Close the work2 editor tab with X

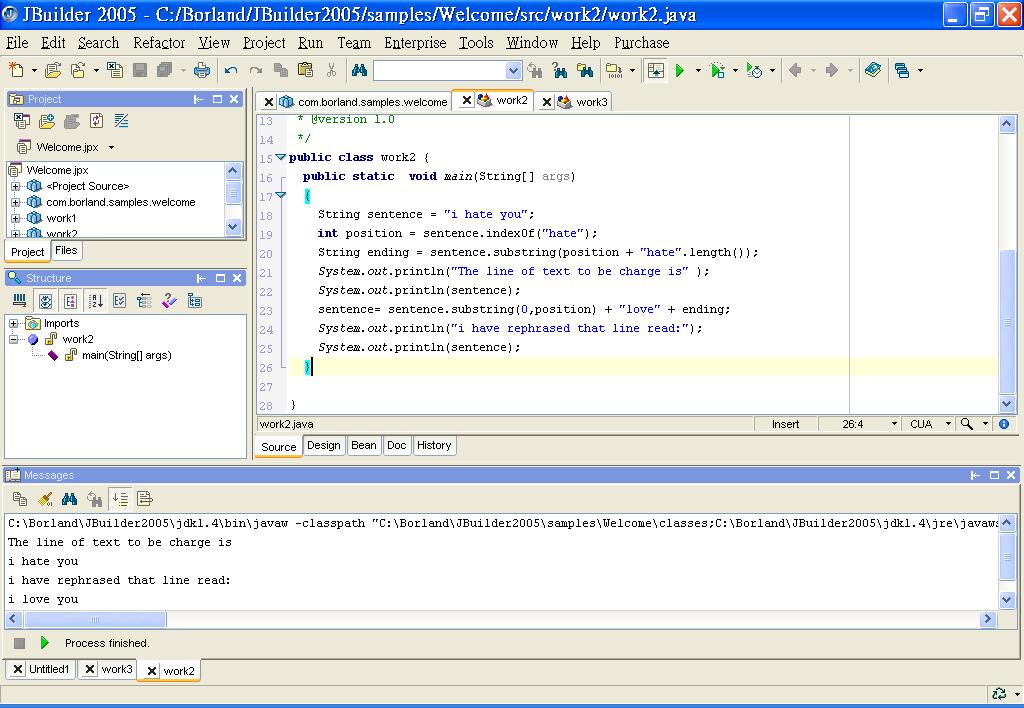466,100
